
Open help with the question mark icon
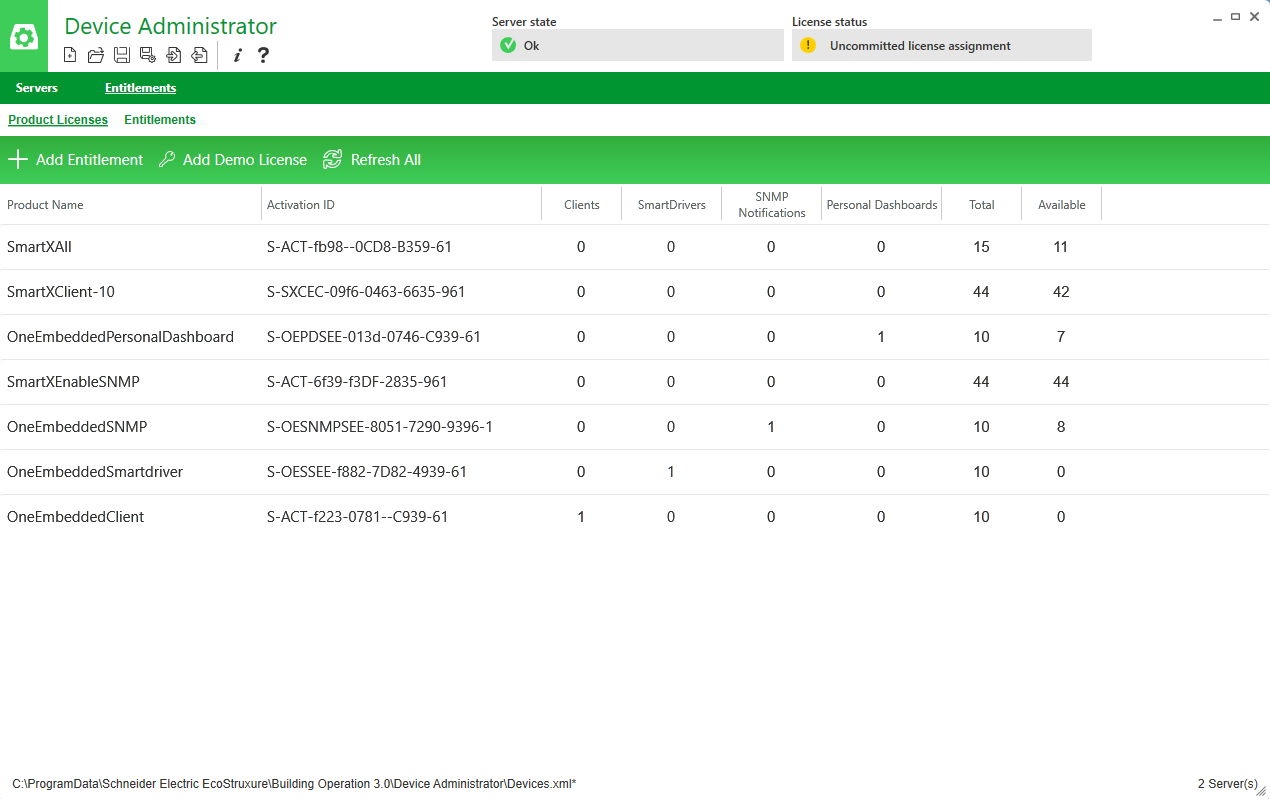263,55
